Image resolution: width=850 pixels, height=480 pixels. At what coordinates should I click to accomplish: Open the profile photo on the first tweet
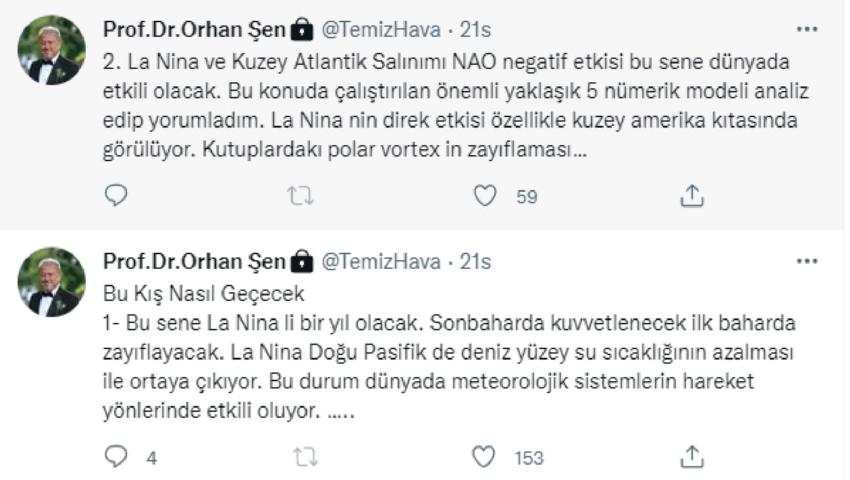point(51,50)
